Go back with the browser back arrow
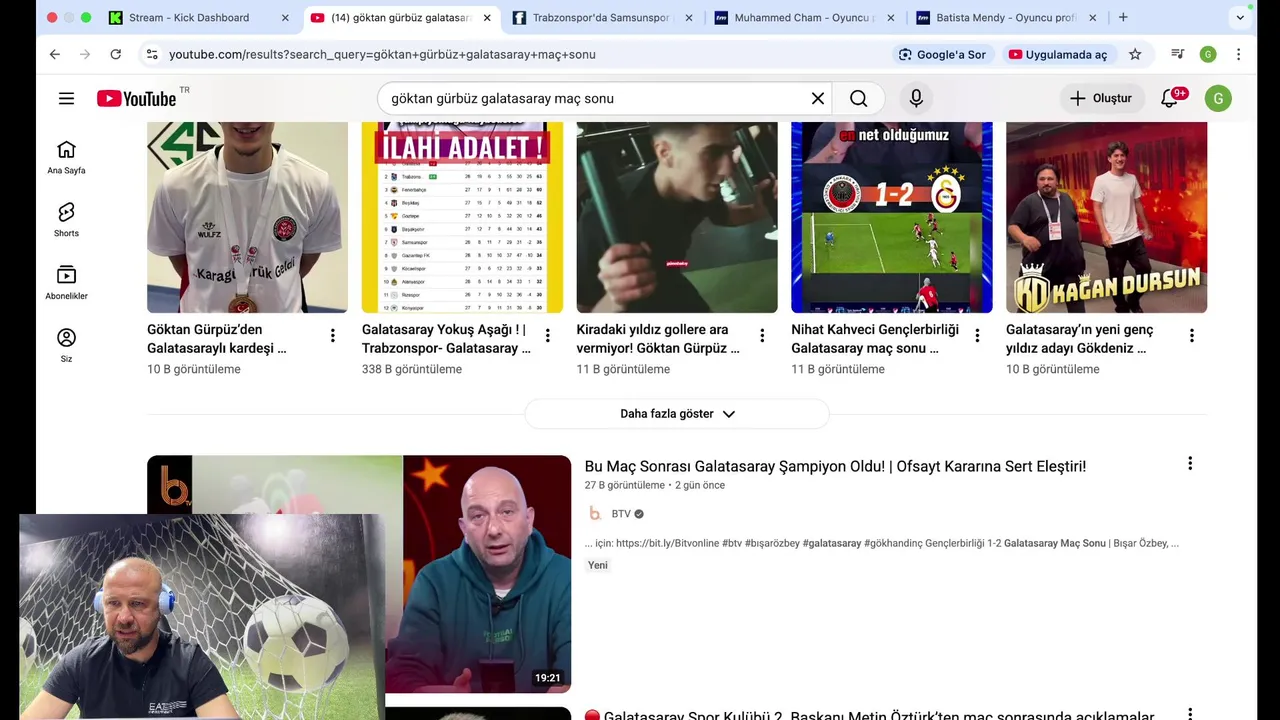 (x=55, y=54)
